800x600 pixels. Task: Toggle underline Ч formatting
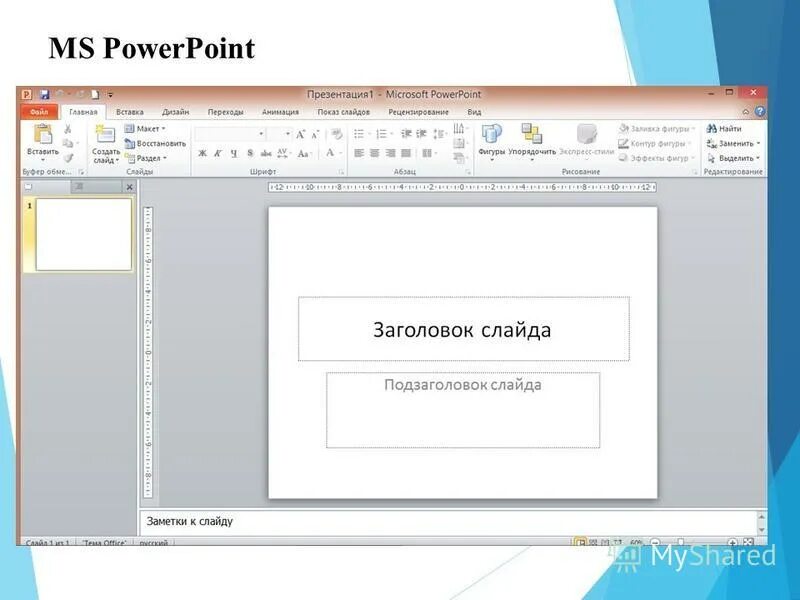[x=234, y=153]
